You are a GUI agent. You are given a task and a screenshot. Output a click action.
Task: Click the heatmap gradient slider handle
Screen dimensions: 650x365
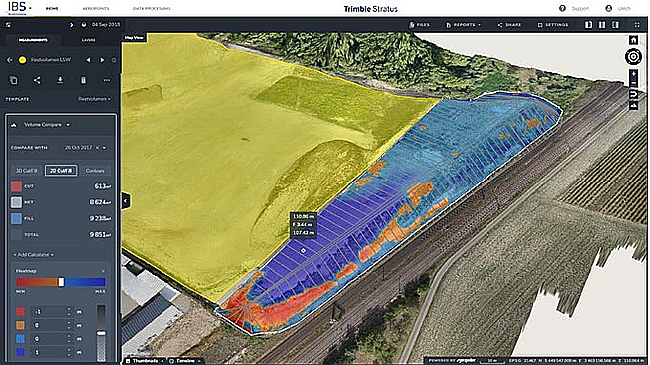click(61, 282)
